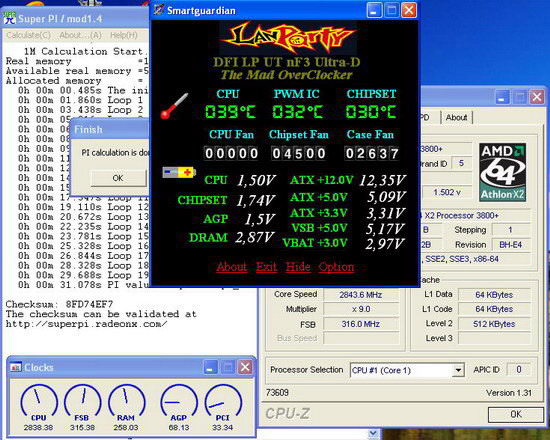Click the Multiplier field x 9.0
Screen dimensions: 550x440
pyautogui.click(x=361, y=309)
